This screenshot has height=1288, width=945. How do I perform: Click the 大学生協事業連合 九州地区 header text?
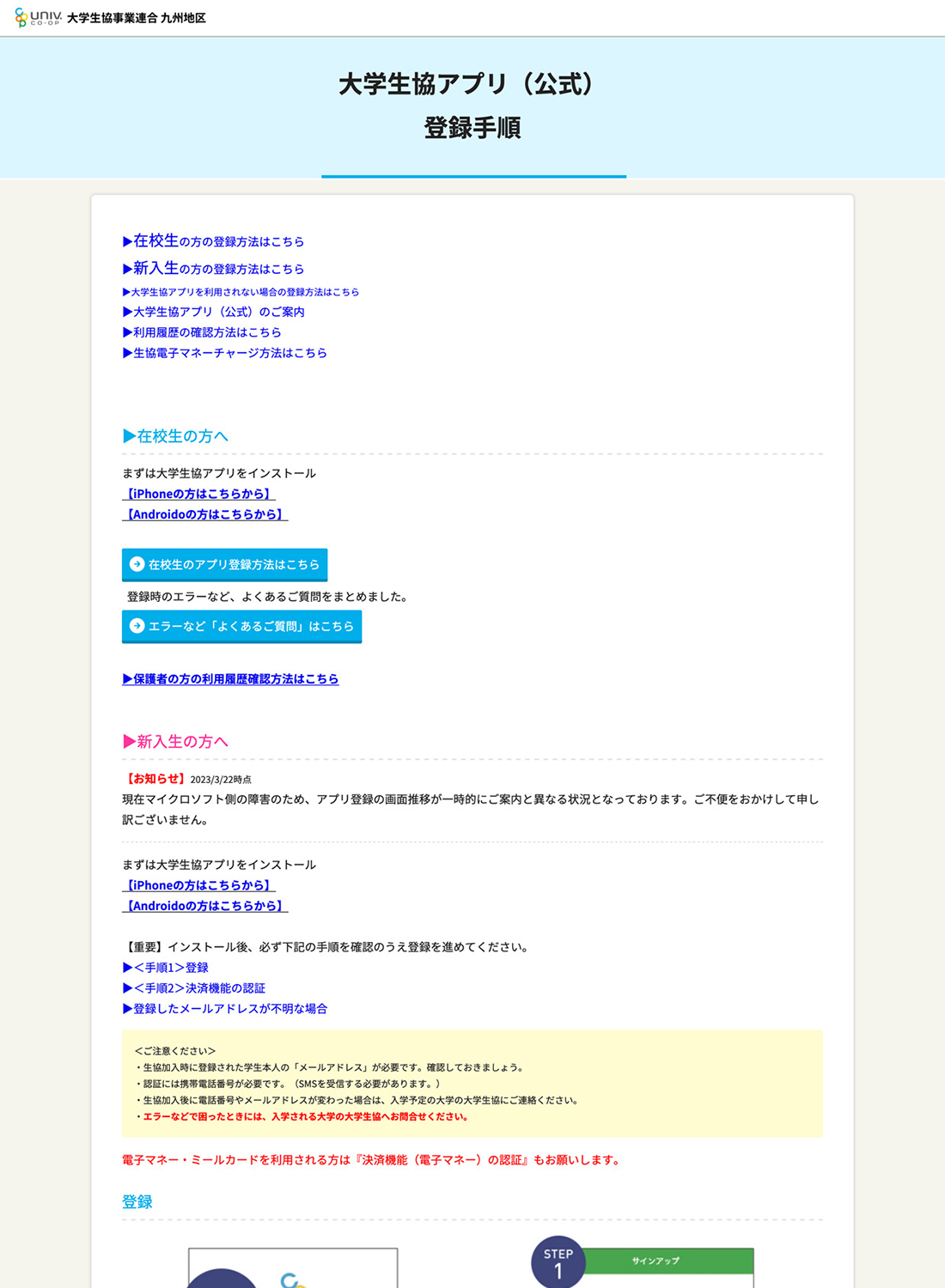click(x=137, y=18)
